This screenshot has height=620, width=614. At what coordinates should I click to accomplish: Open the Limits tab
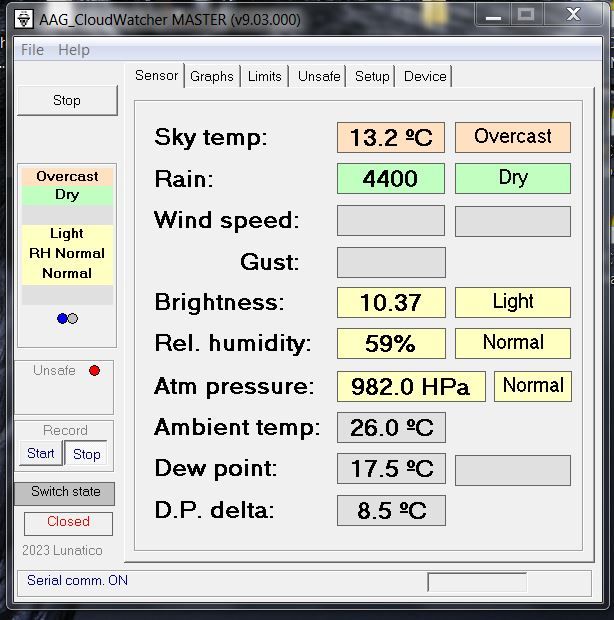click(x=264, y=76)
